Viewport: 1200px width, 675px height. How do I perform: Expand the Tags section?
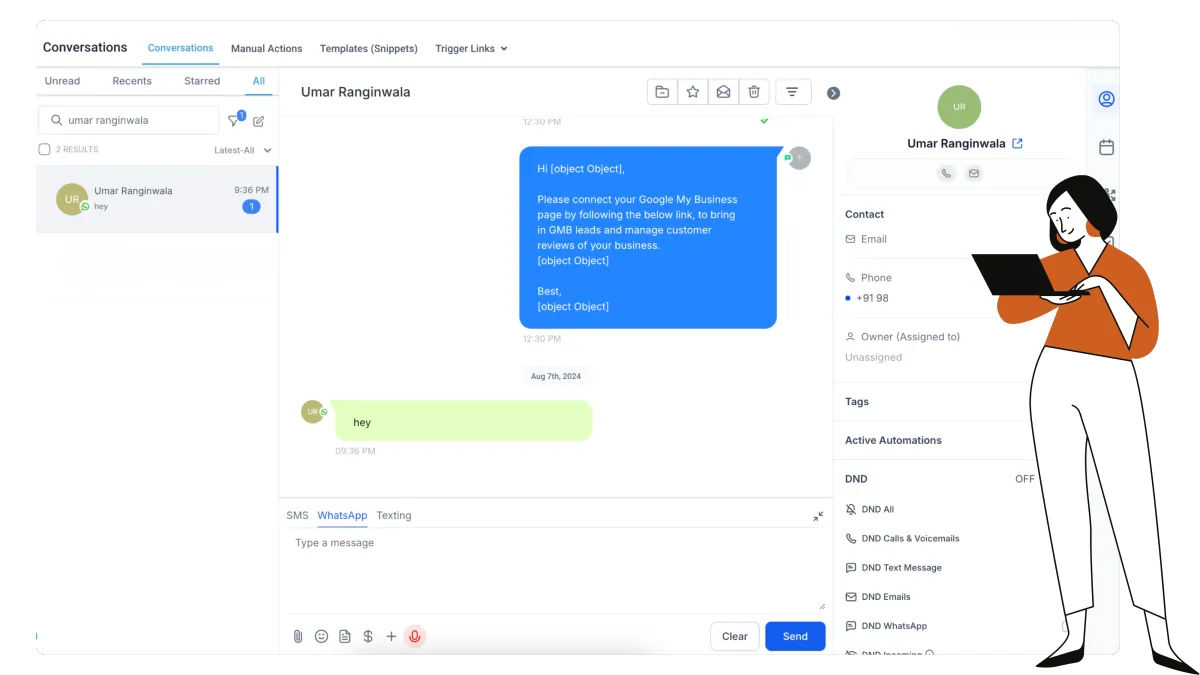[857, 402]
